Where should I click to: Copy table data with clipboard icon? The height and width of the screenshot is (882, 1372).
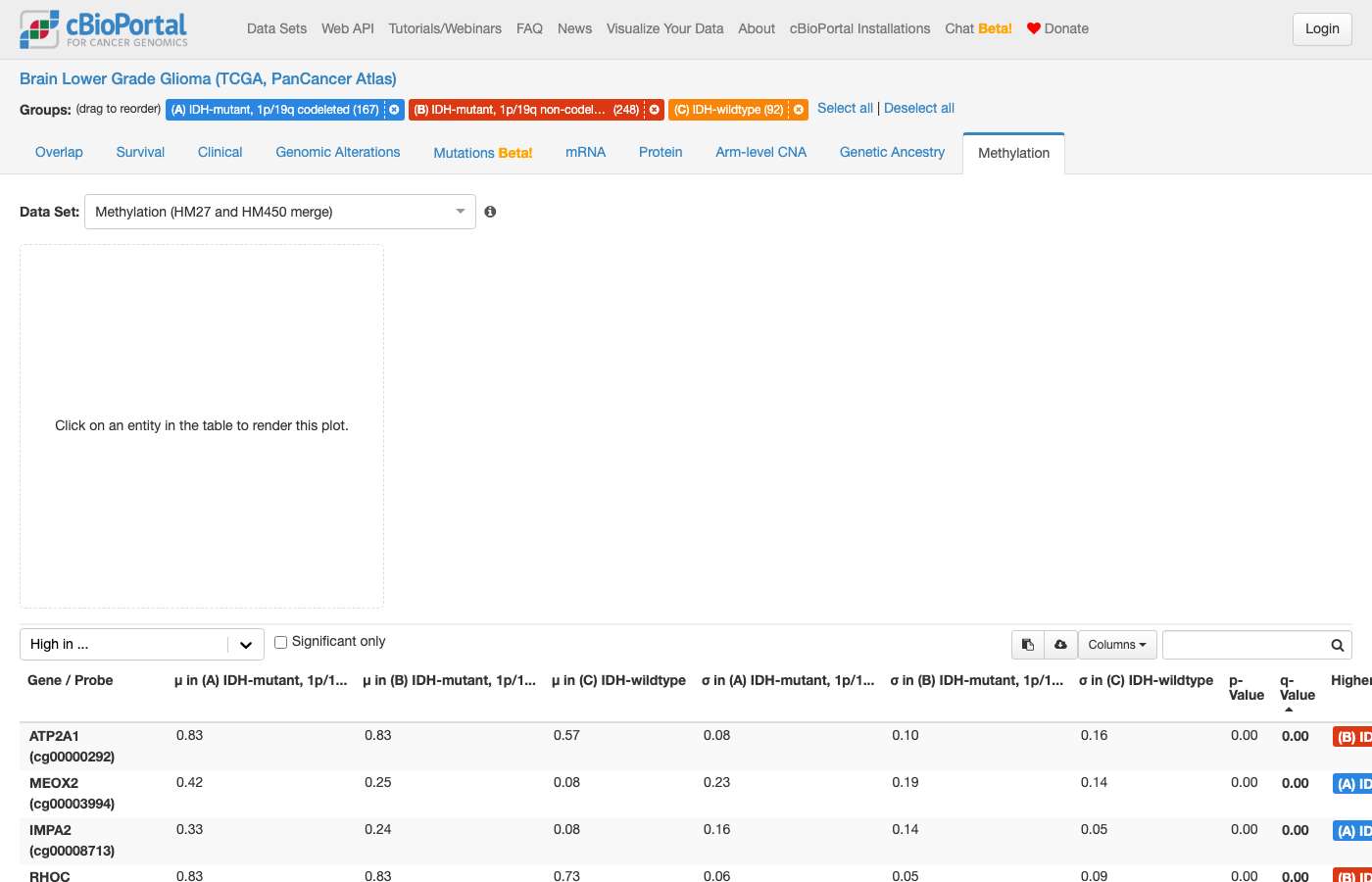[1028, 645]
